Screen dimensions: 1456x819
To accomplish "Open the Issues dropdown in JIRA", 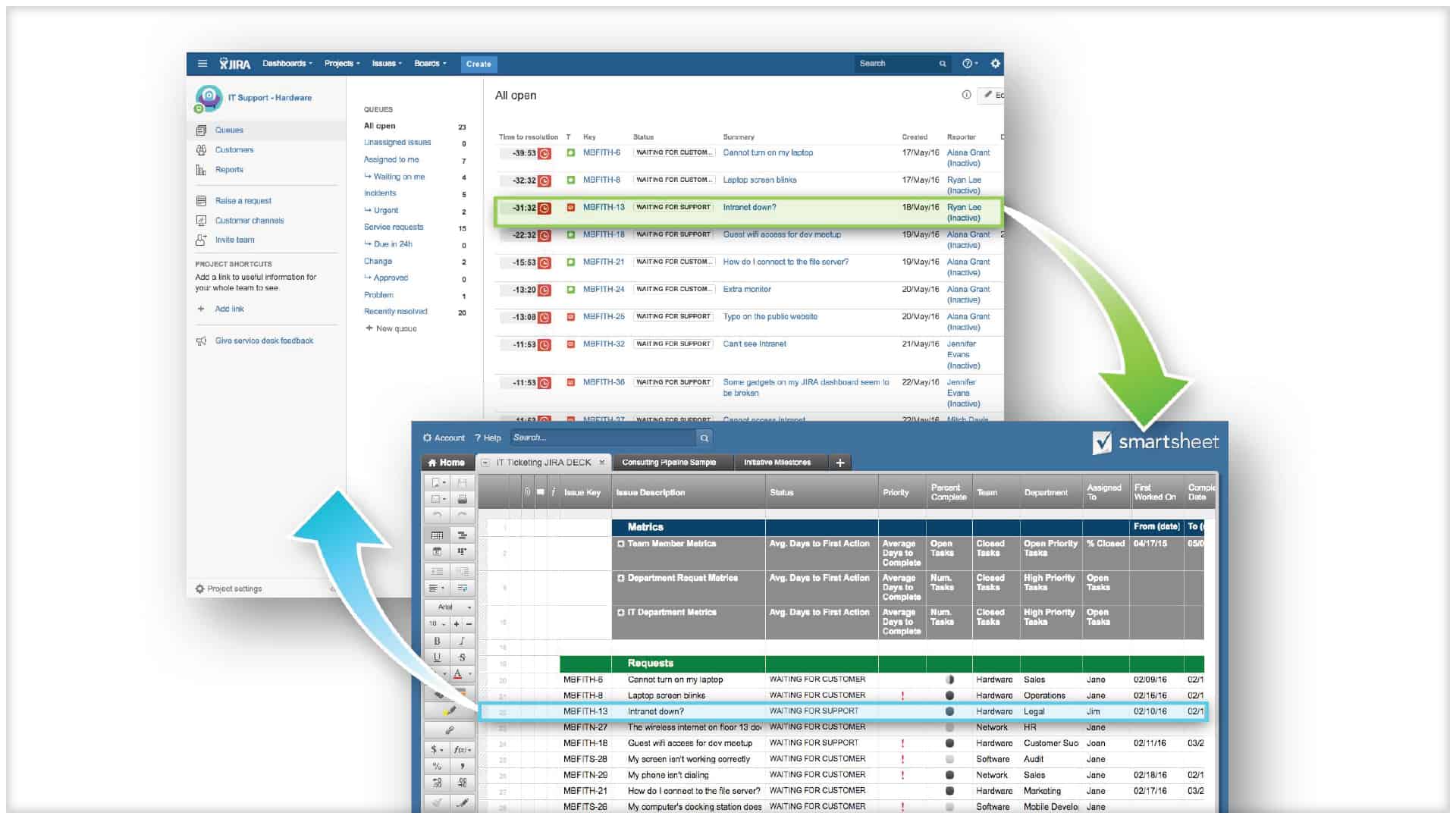I will click(387, 64).
